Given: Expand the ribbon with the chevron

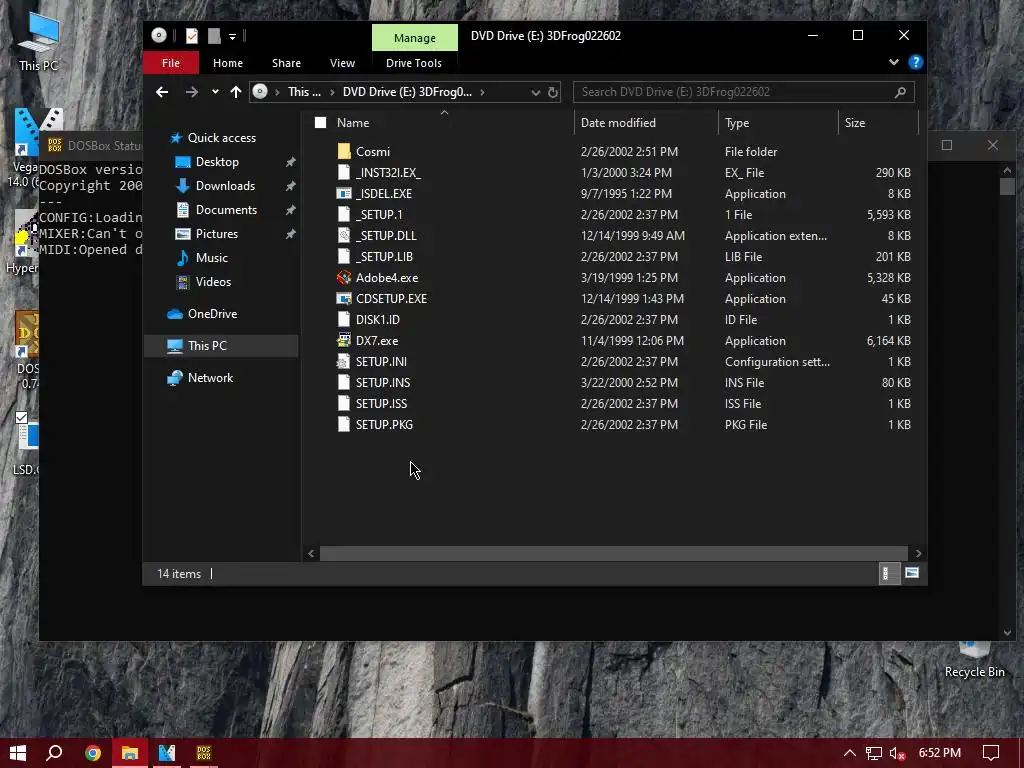Looking at the screenshot, I should click(x=893, y=62).
